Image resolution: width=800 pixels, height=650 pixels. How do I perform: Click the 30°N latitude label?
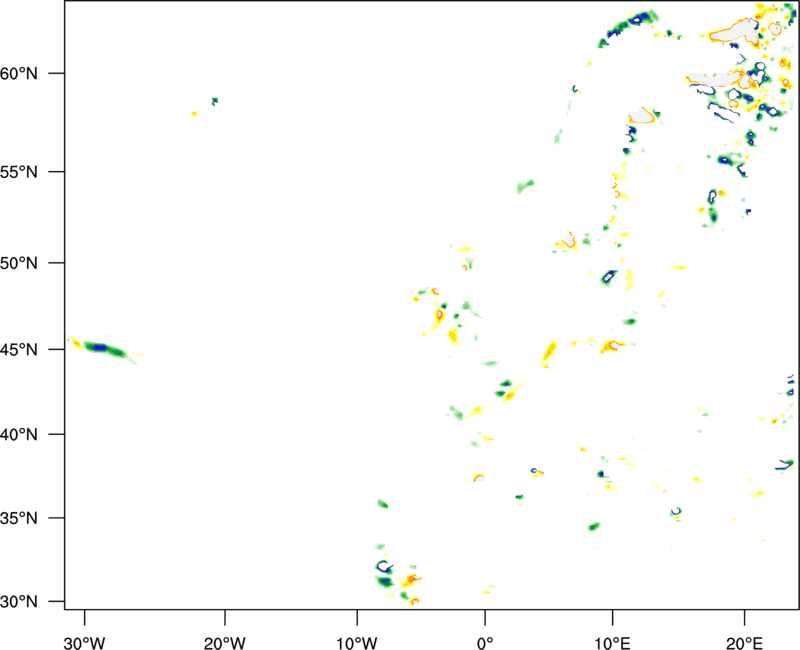tap(19, 602)
